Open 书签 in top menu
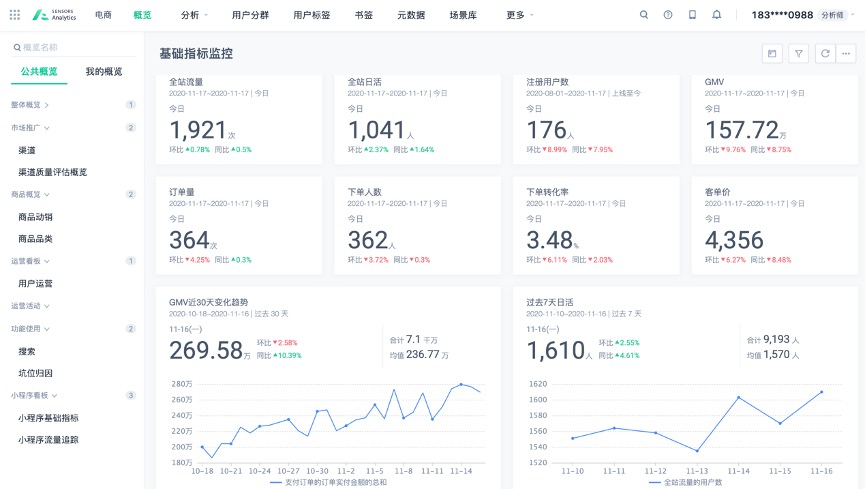The height and width of the screenshot is (489, 866). pos(363,15)
